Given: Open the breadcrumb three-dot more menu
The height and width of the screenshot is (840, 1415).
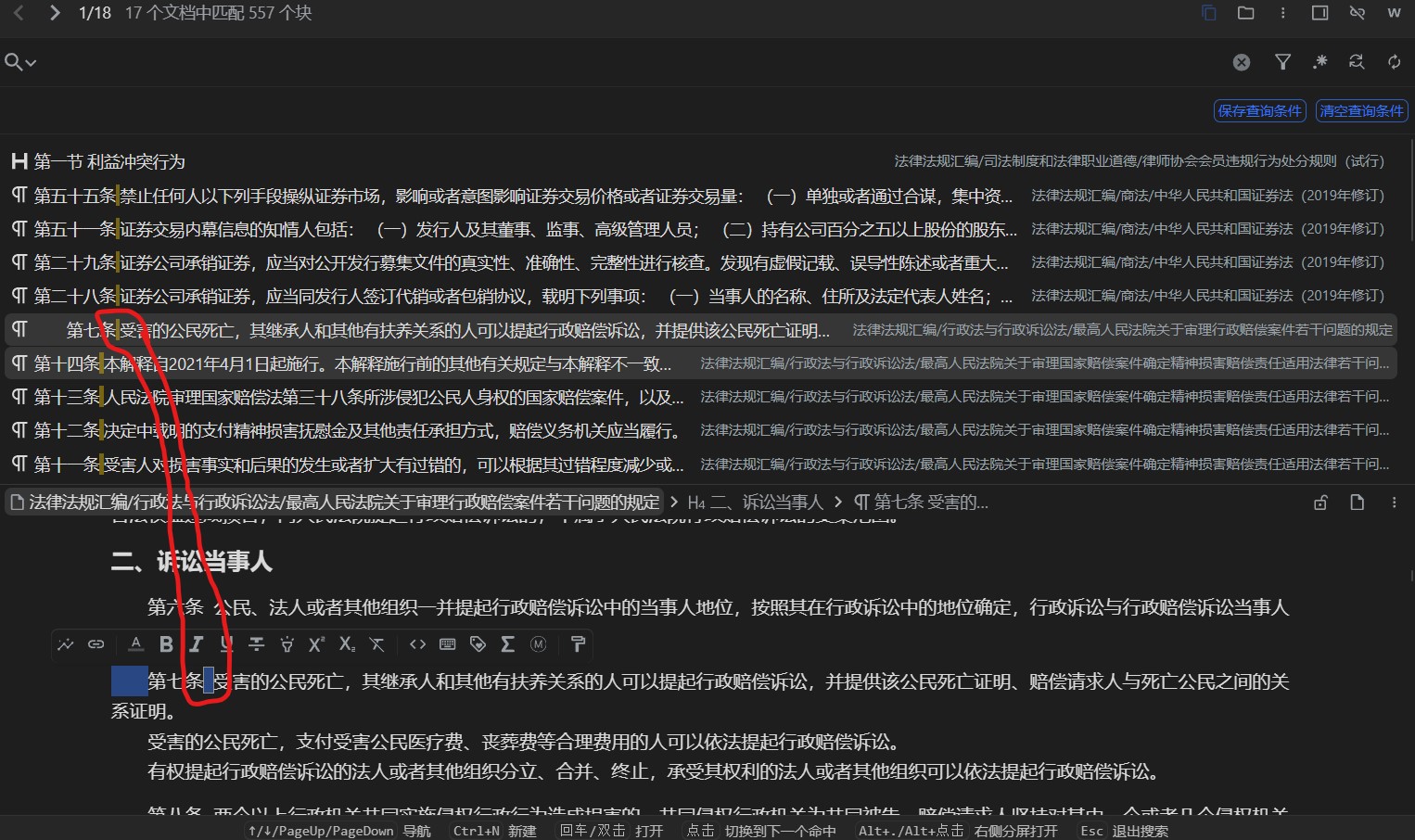Looking at the screenshot, I should point(1394,503).
